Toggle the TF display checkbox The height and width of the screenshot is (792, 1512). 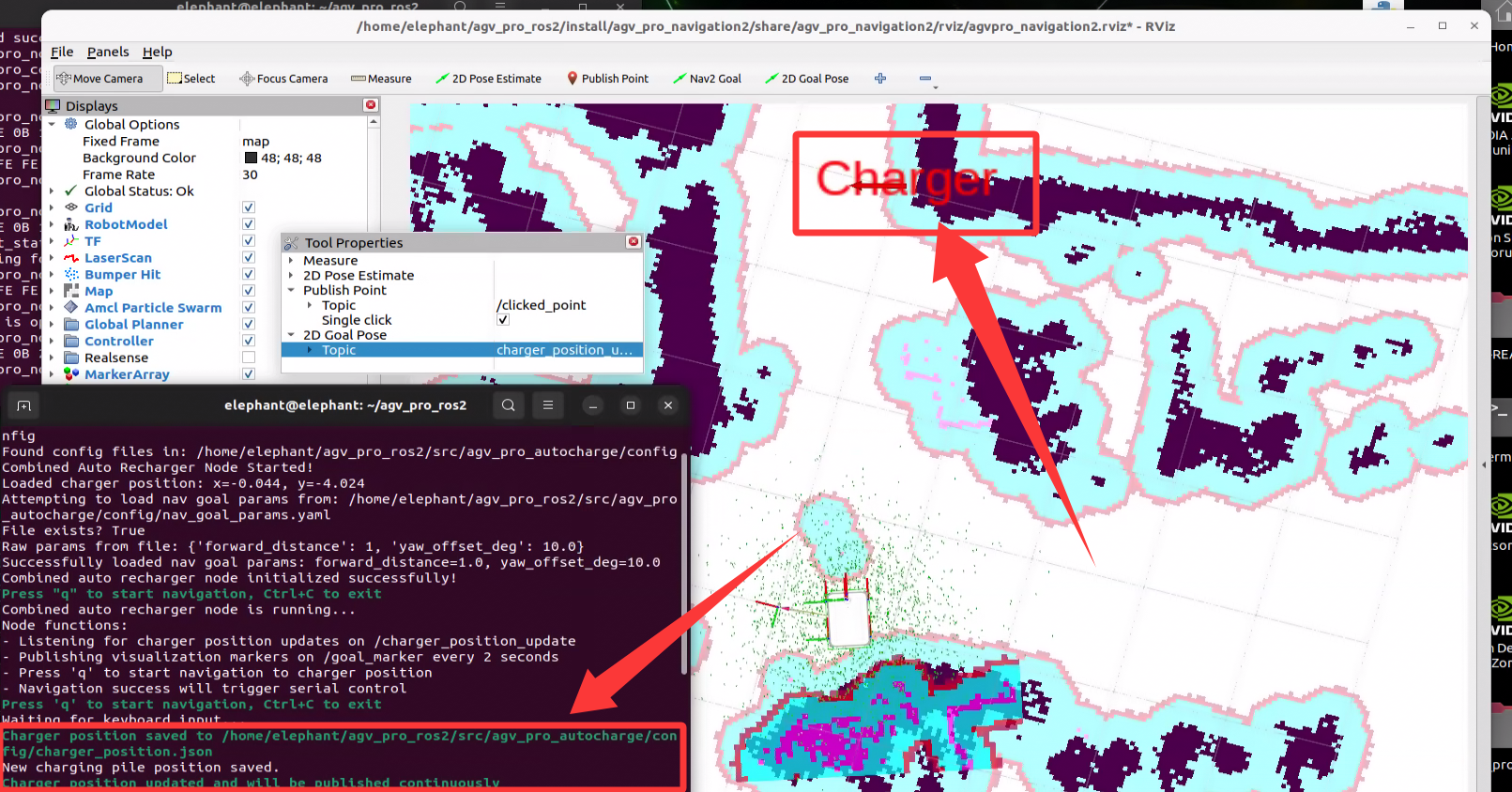click(x=249, y=241)
